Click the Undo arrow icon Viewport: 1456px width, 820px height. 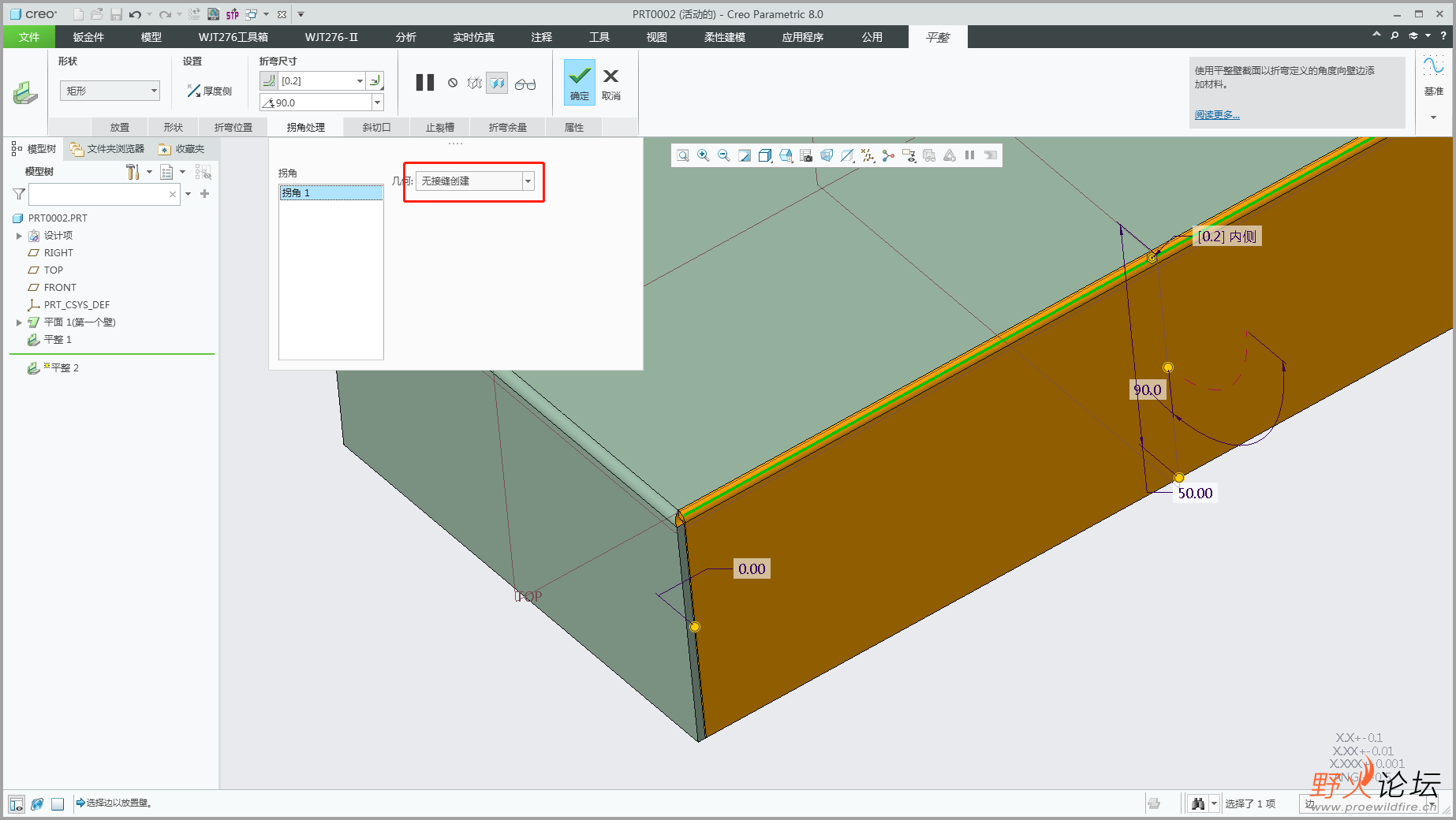(x=135, y=14)
